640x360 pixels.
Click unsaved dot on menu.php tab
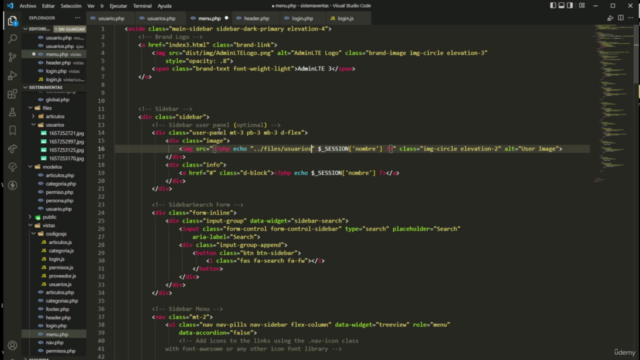[x=227, y=18]
